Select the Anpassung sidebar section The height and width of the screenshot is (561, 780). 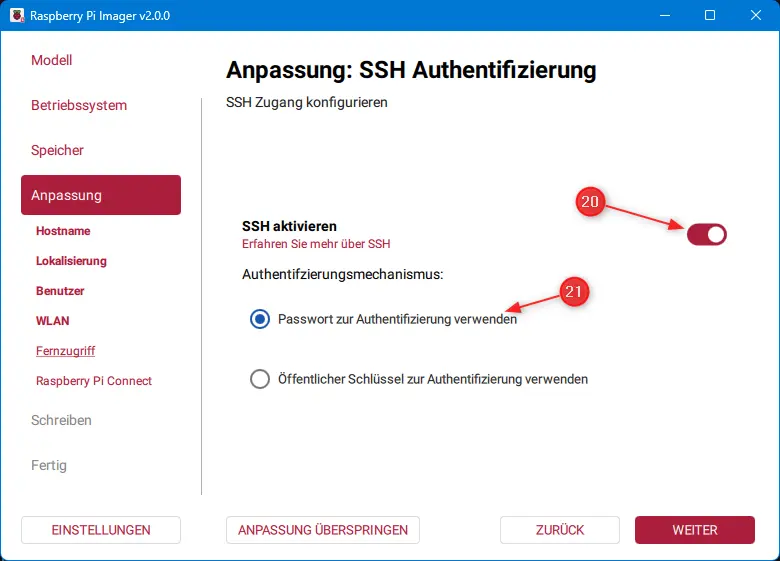(x=100, y=195)
